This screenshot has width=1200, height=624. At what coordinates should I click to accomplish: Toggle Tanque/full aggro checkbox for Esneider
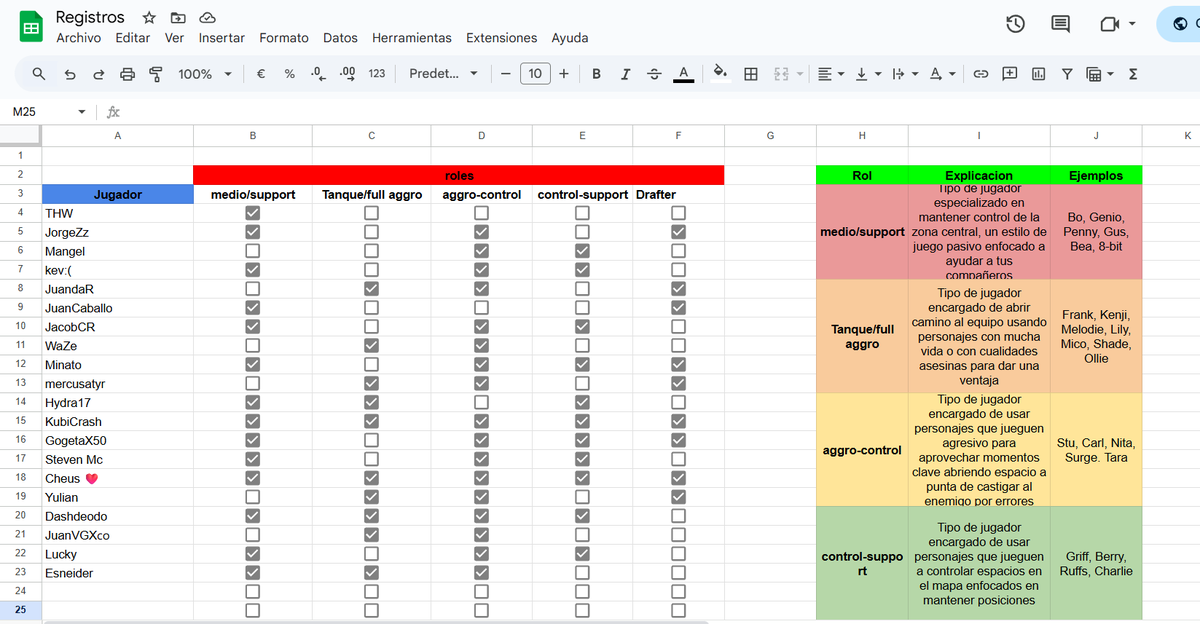tap(371, 573)
